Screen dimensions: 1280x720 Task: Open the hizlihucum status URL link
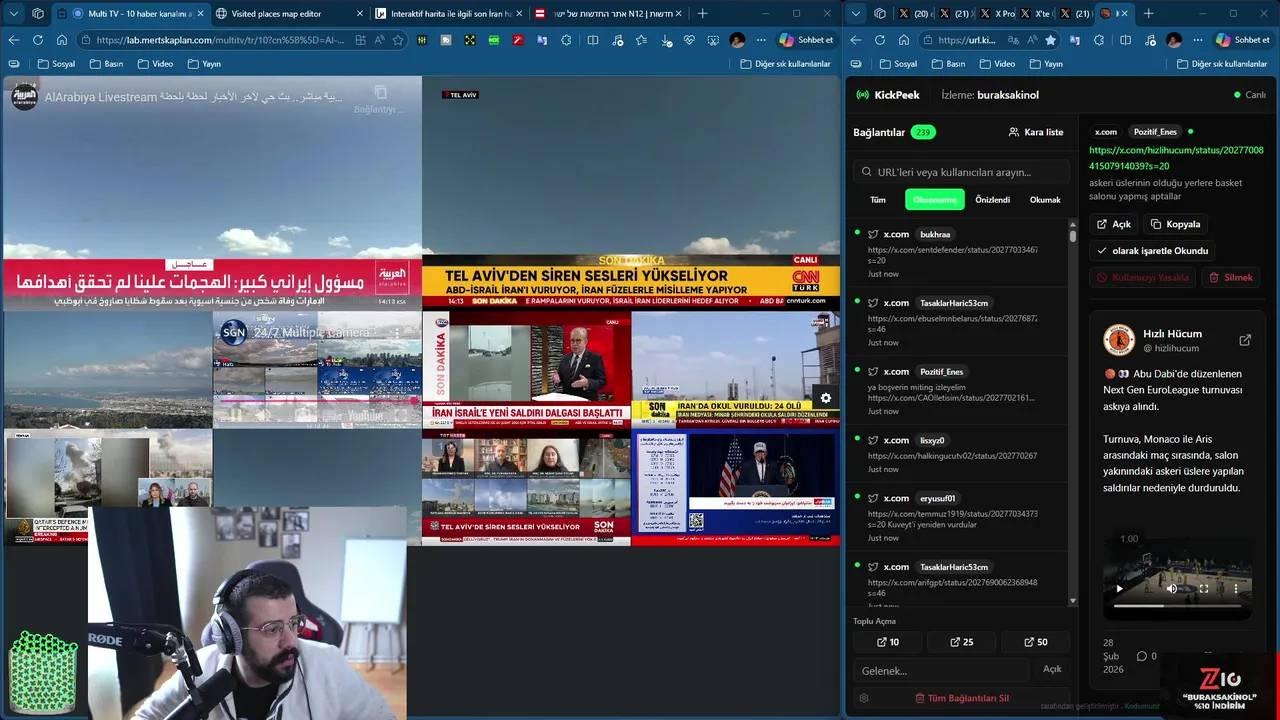1176,158
